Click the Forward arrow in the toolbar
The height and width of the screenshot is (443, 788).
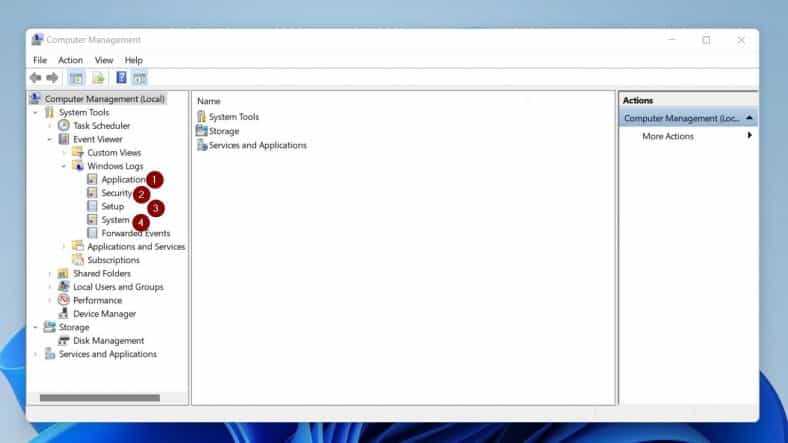click(x=52, y=78)
